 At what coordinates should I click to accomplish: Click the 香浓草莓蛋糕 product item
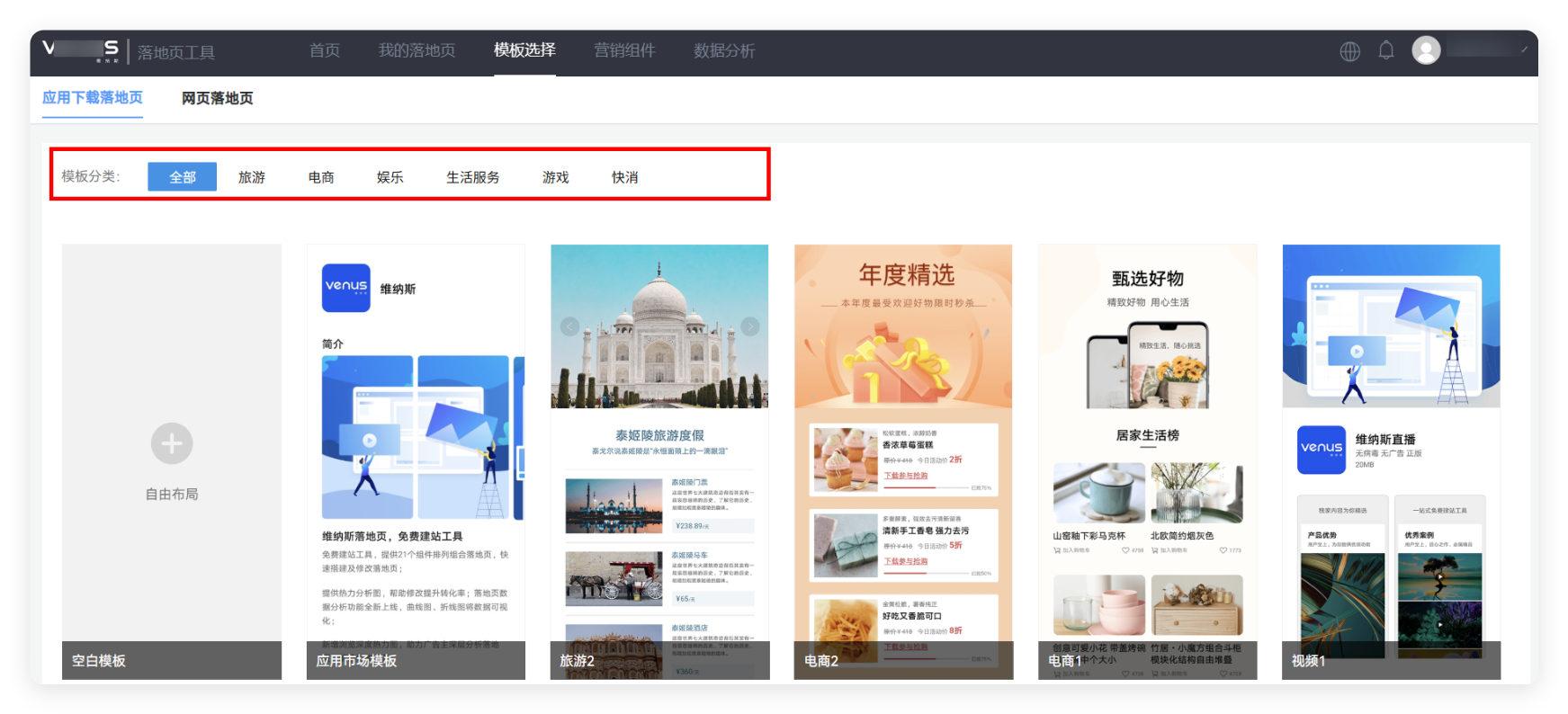pos(903,460)
